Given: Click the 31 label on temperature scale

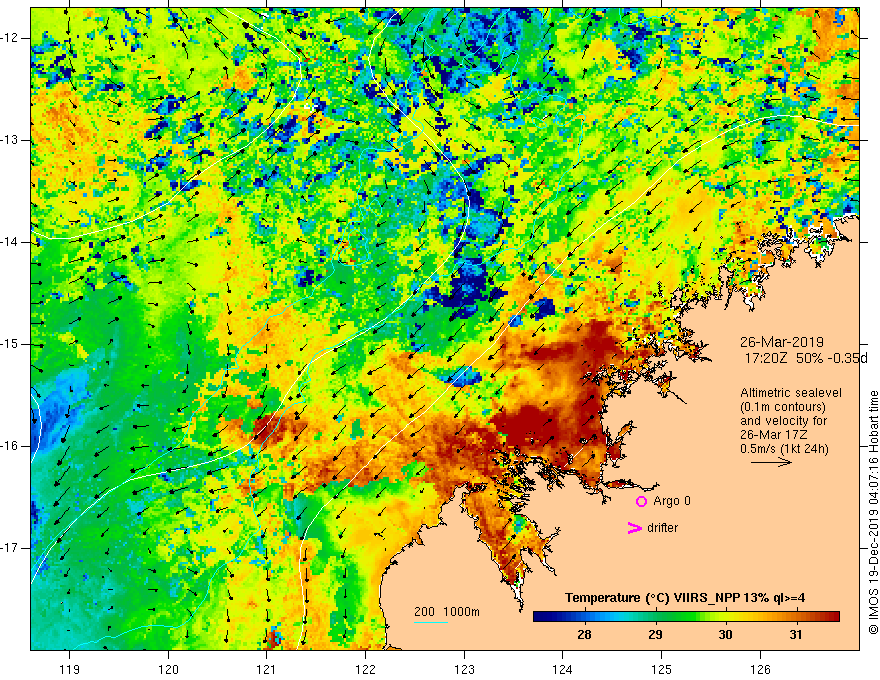Looking at the screenshot, I should [x=795, y=635].
